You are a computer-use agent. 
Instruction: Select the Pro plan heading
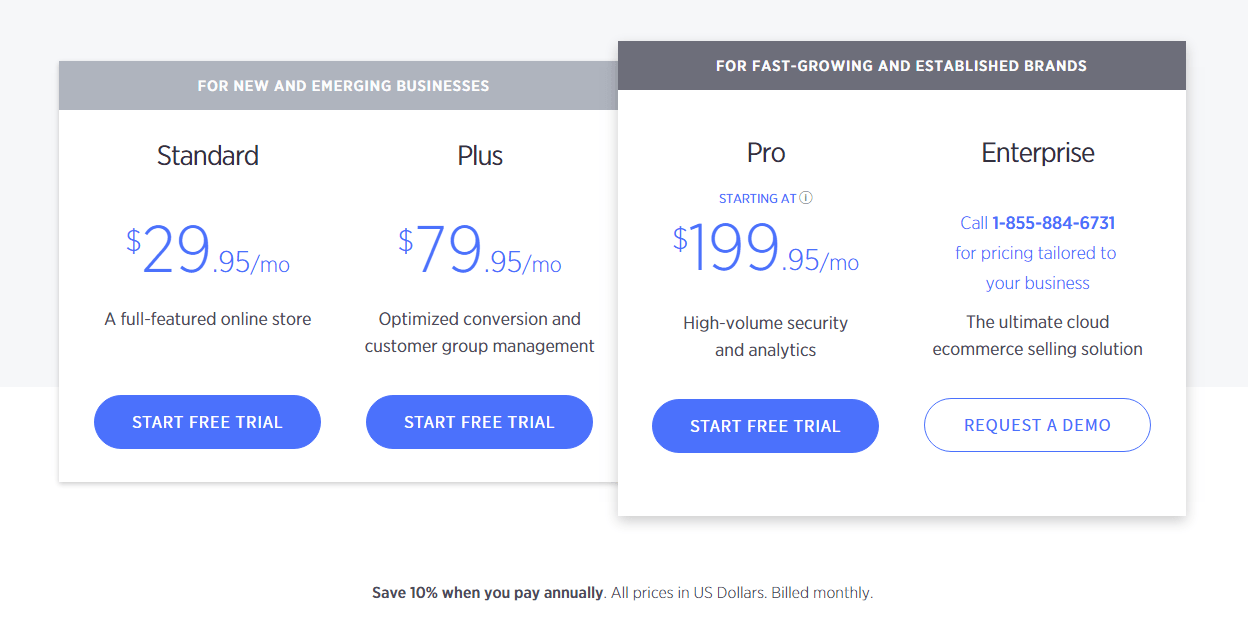pos(766,152)
